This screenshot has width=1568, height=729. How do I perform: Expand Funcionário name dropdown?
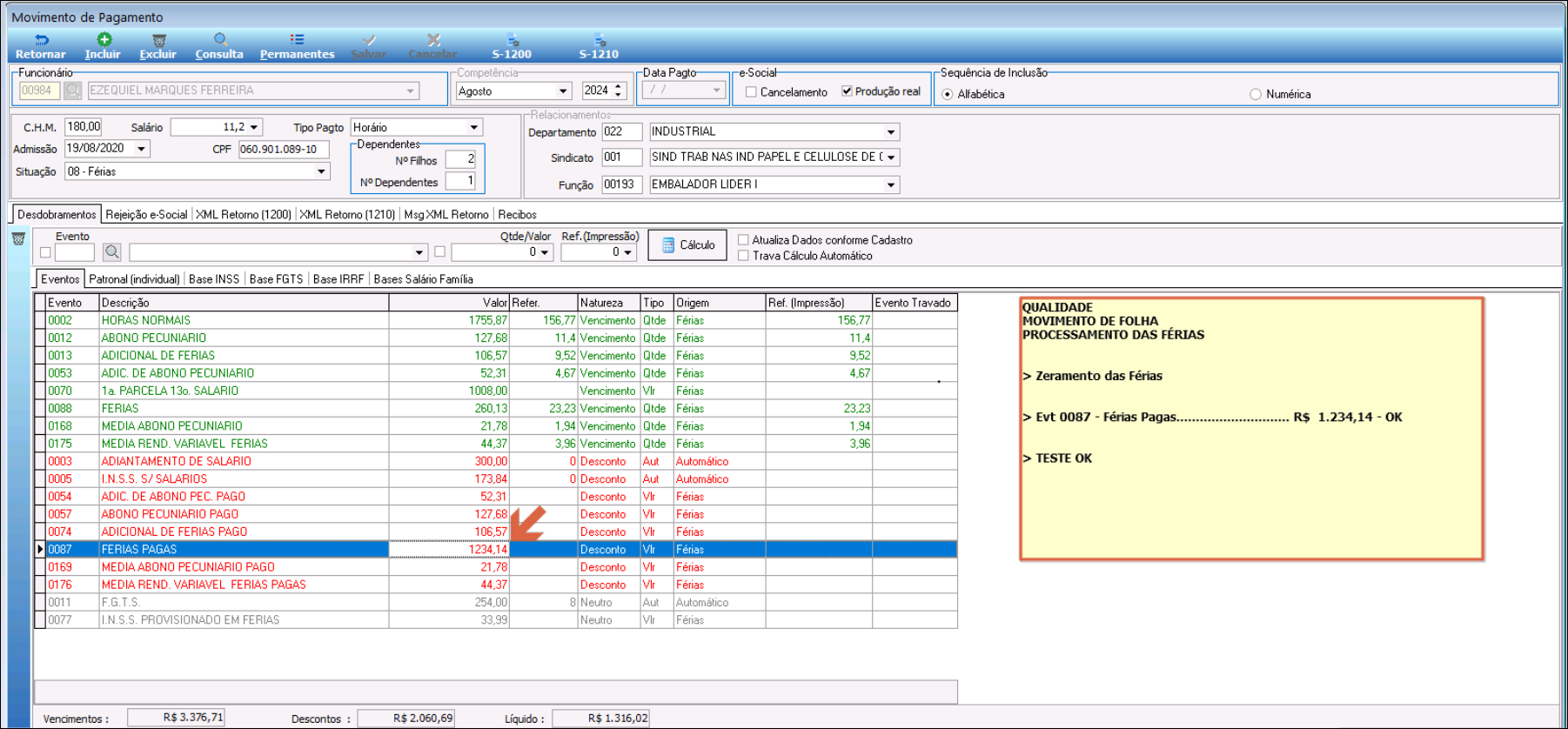pos(411,90)
